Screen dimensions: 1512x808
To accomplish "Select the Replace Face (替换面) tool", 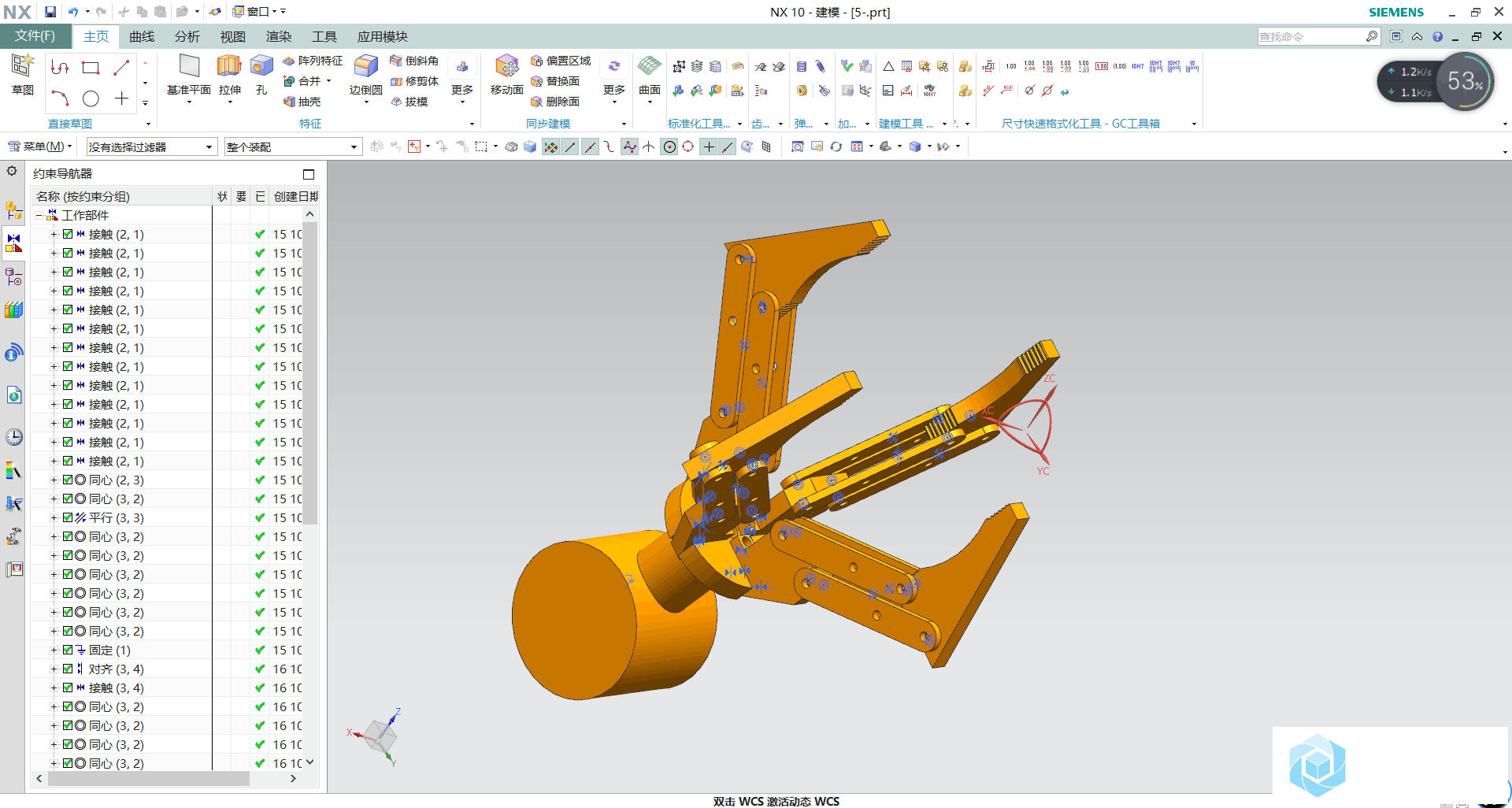I will 555,81.
